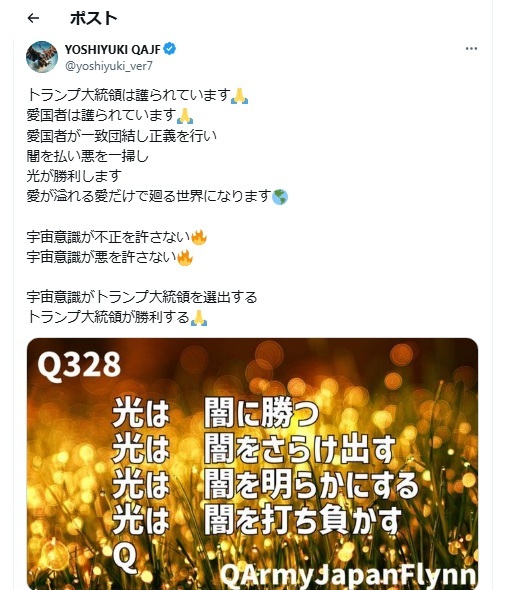Screen dimensions: 505x590
Task: Open the three-dot more options menu
Action: point(471,49)
